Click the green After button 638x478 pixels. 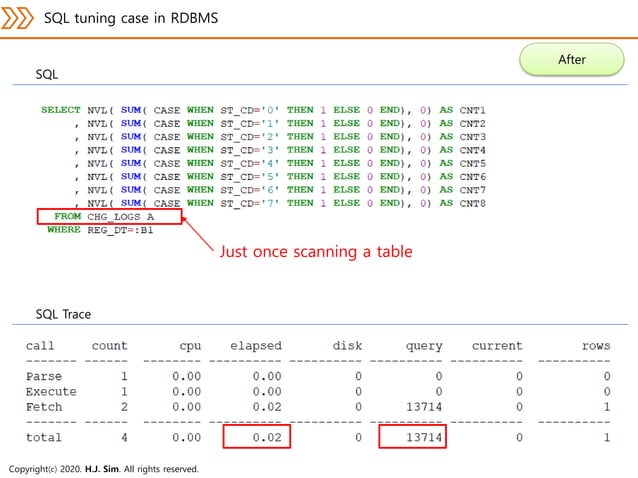coord(572,59)
